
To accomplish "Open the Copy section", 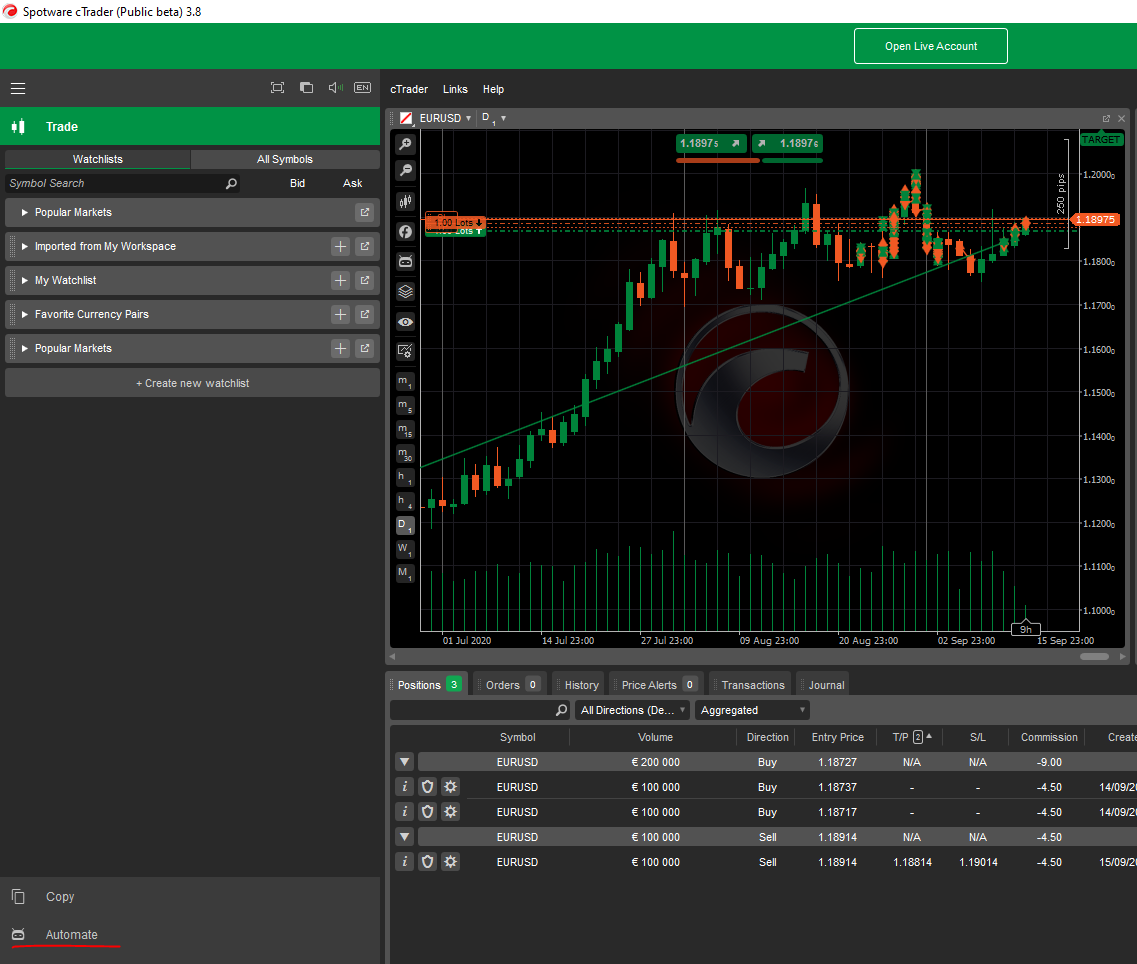I will [x=190, y=897].
